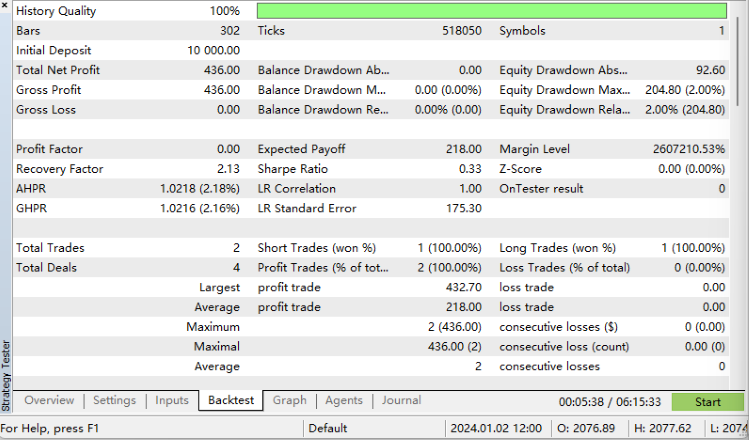Click the O: 2076.89 open price
This screenshot has height=440, width=749.
click(x=586, y=428)
